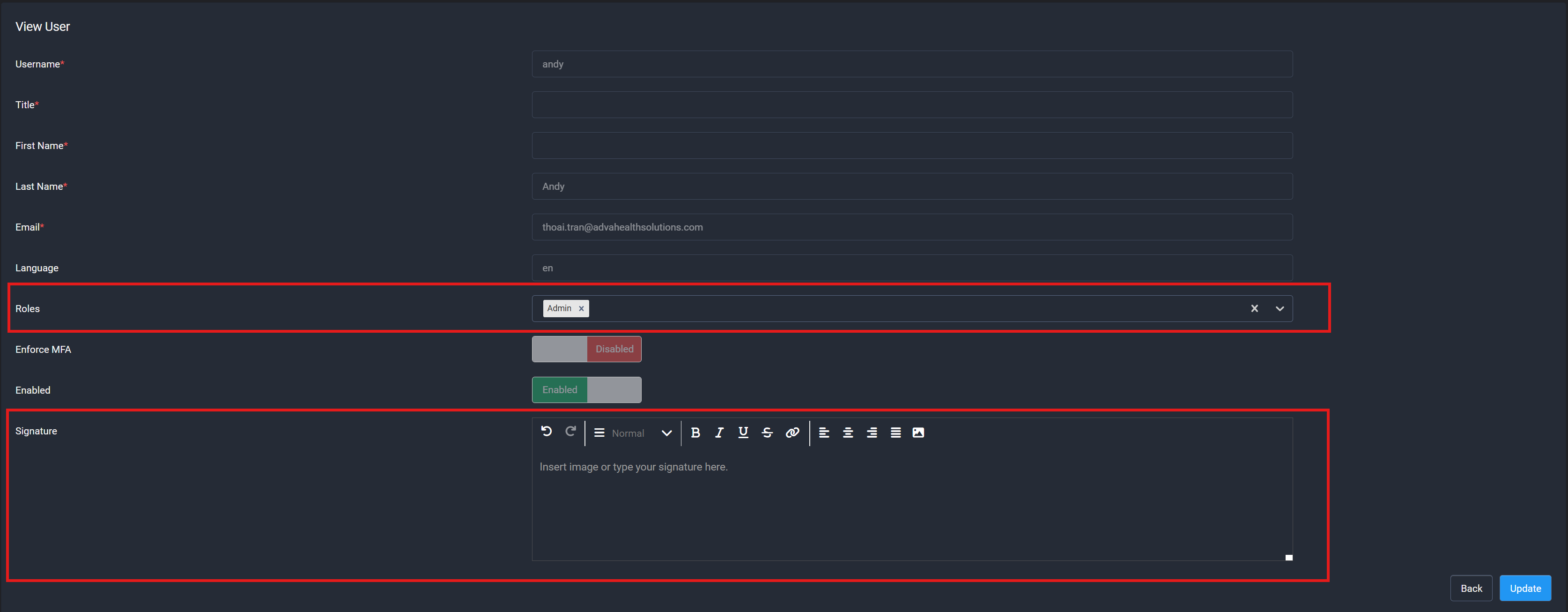
Task: Toggle the Enabled account switch
Action: pyautogui.click(x=586, y=390)
